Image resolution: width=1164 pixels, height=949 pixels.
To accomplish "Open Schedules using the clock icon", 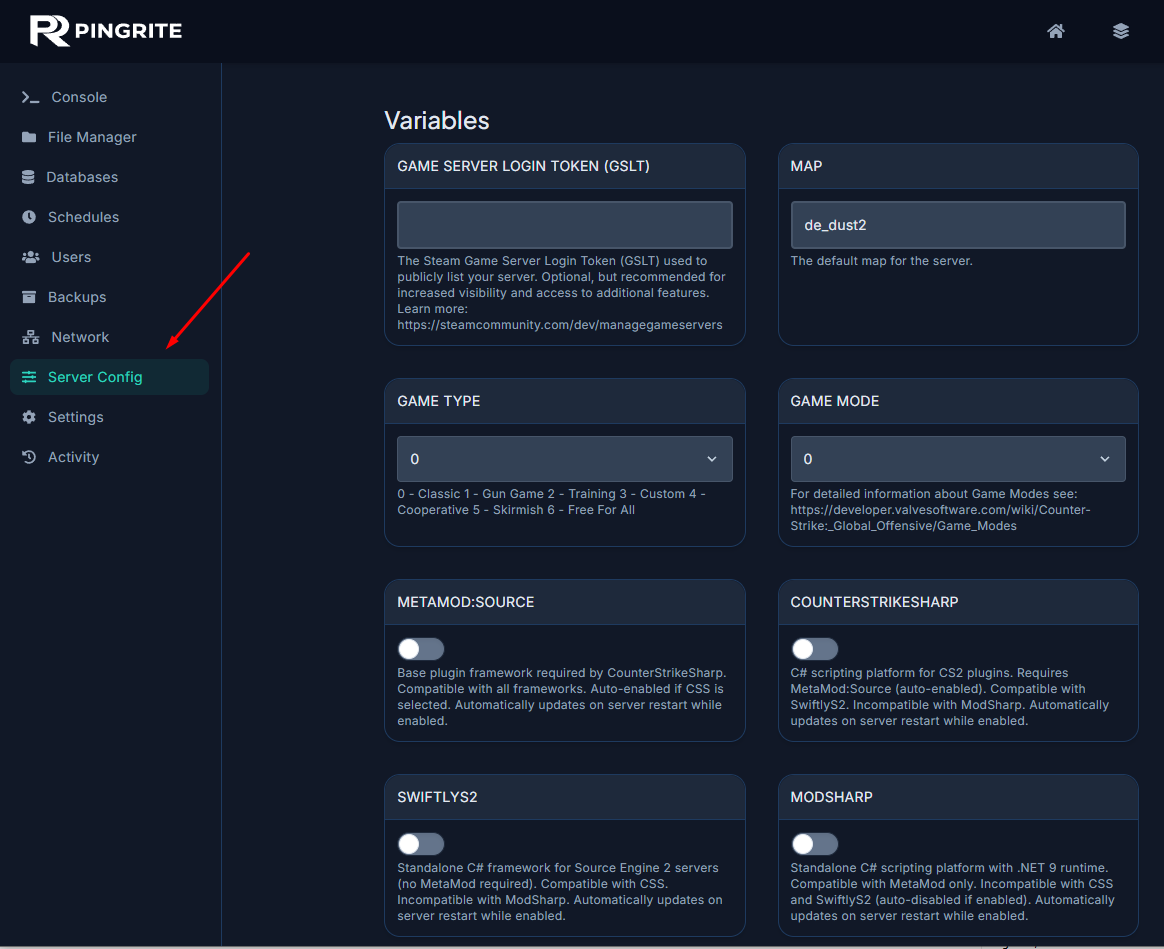I will 27,217.
